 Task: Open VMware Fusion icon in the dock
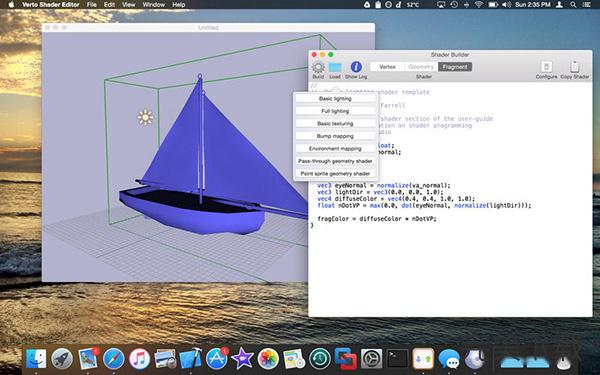[346, 359]
